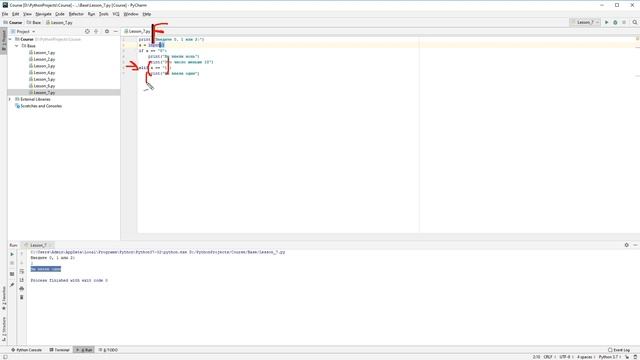640x360 pixels.
Task: Click Course breadcrumb in navigation bar
Action: point(13,22)
